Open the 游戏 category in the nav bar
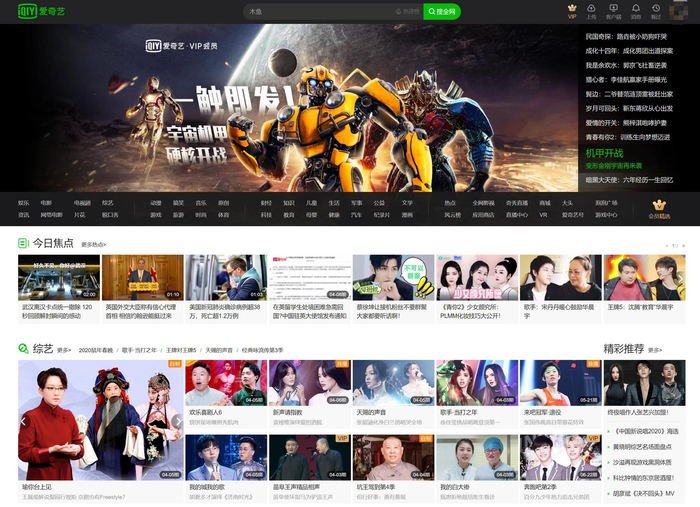700x507 pixels. coord(156,215)
